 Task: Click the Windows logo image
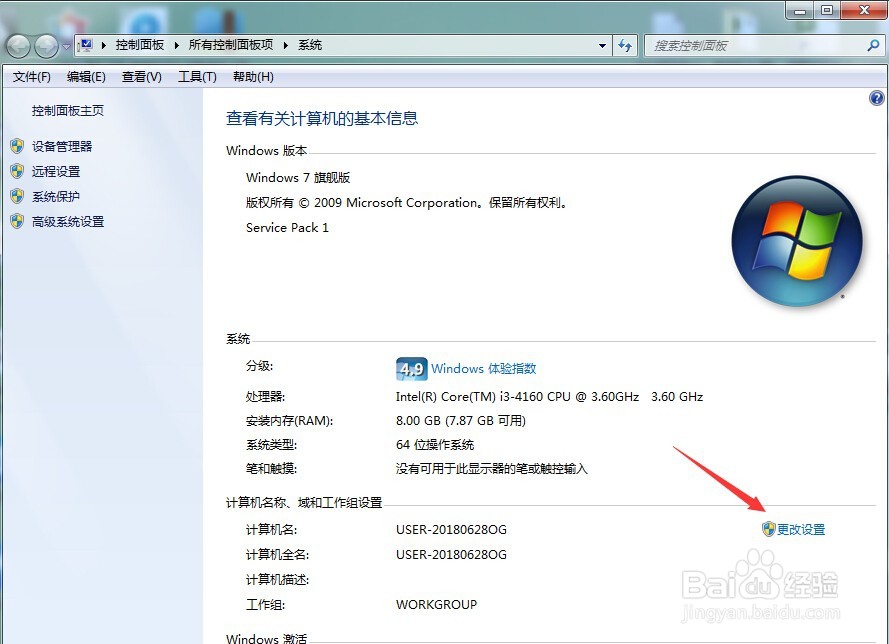(797, 241)
